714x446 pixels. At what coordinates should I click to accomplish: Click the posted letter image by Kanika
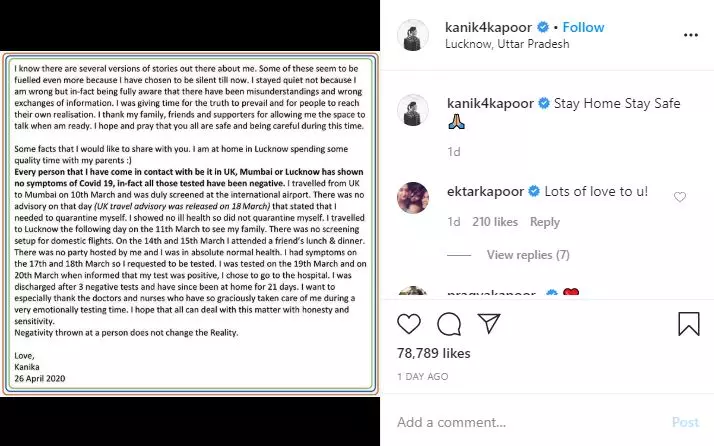coord(190,224)
